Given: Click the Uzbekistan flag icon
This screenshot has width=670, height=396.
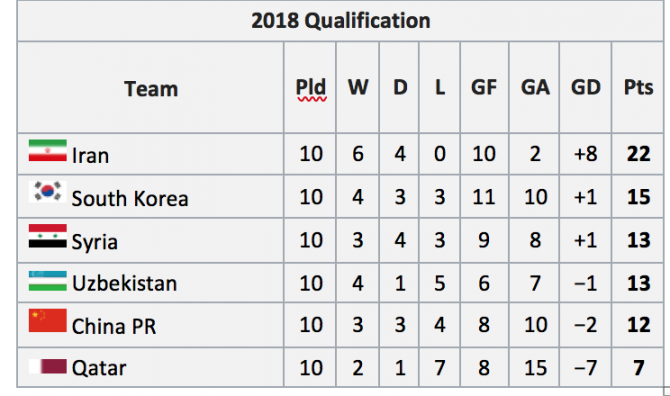Looking at the screenshot, I should coord(47,281).
